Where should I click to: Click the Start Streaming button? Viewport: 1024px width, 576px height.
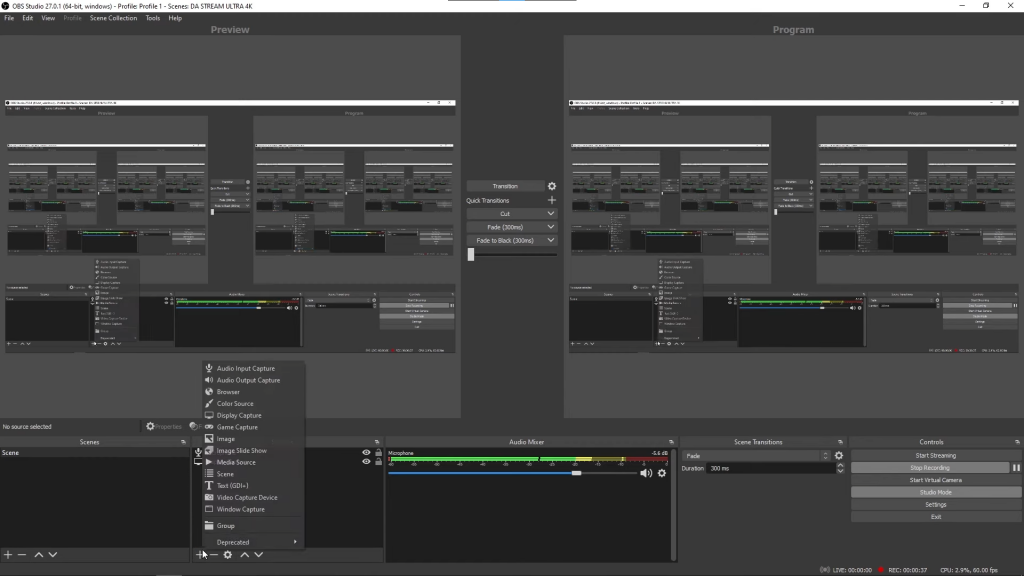point(935,456)
